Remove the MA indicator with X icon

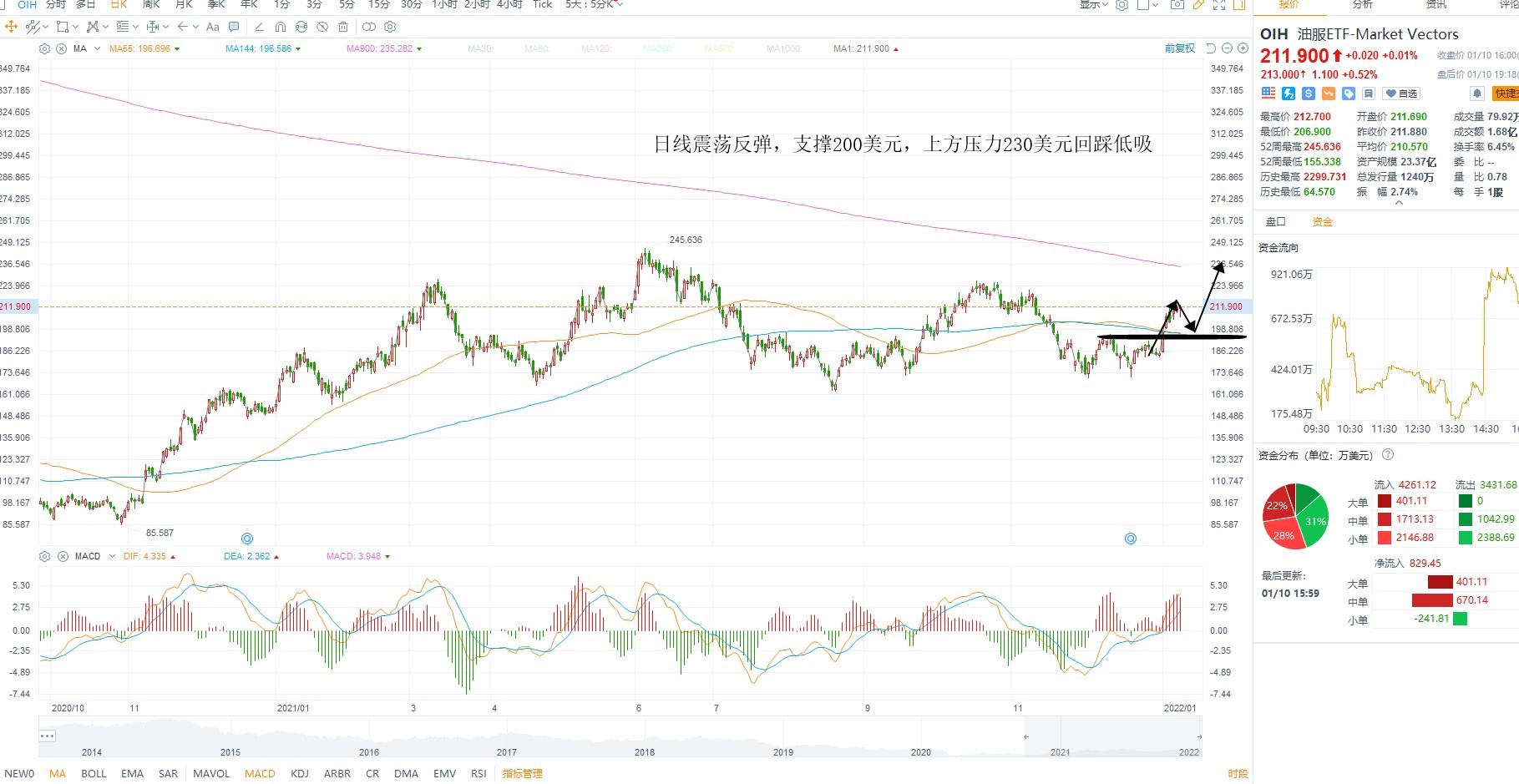[61, 48]
